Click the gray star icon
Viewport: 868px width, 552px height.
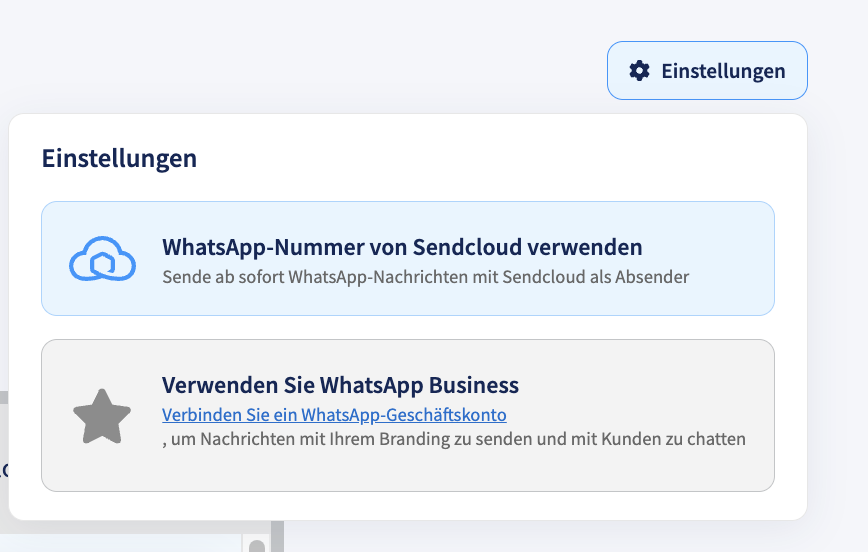tap(102, 416)
